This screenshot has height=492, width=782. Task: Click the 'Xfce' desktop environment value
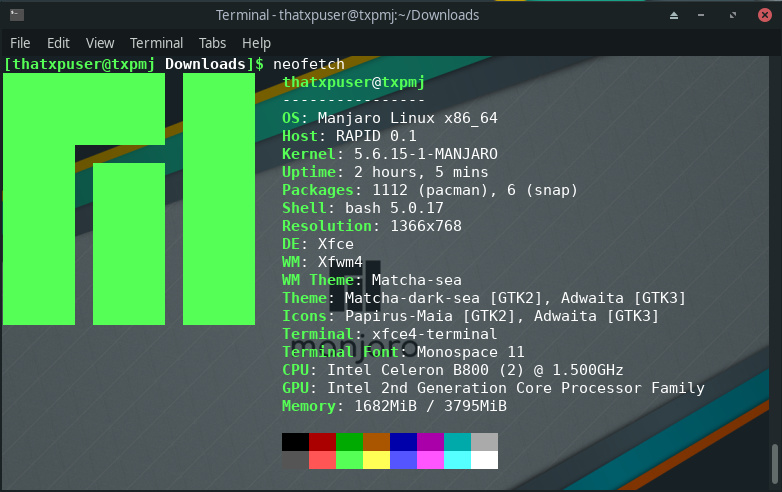(x=336, y=244)
